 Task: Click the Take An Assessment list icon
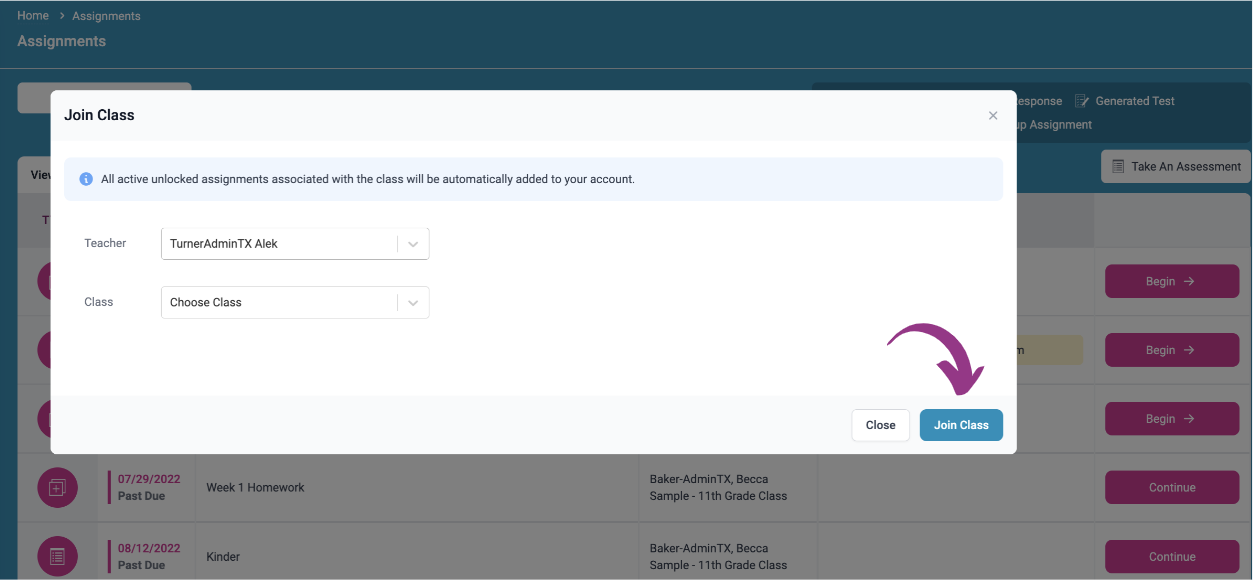(1118, 166)
